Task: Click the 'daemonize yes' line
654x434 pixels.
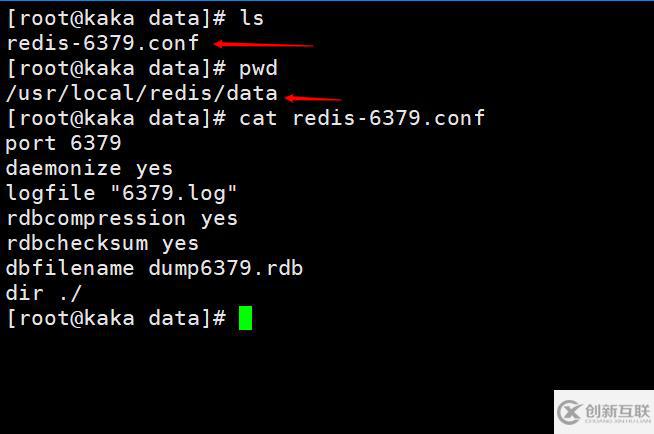Action: click(89, 168)
